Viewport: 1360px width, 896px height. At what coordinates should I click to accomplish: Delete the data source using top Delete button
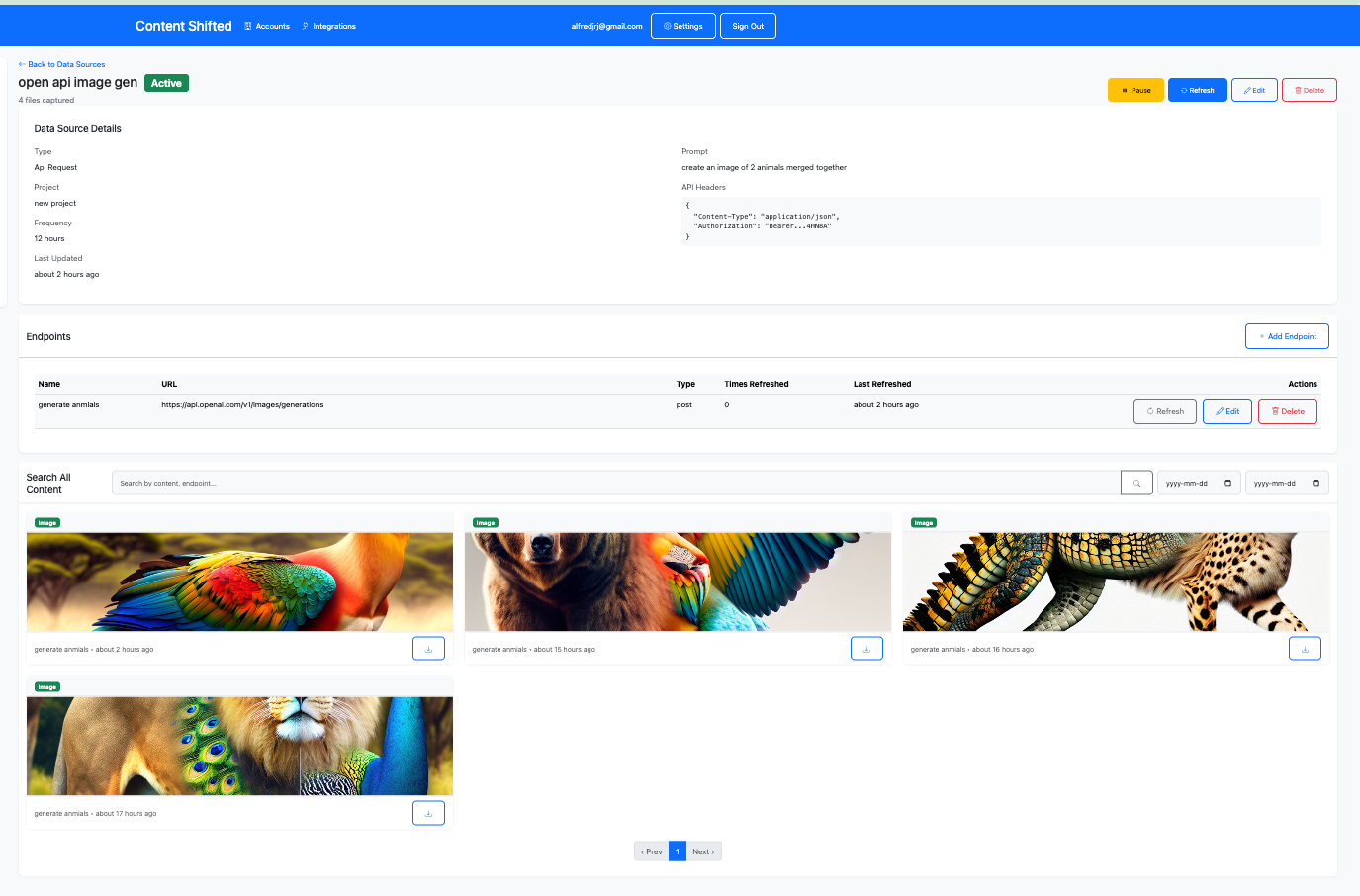coord(1309,90)
